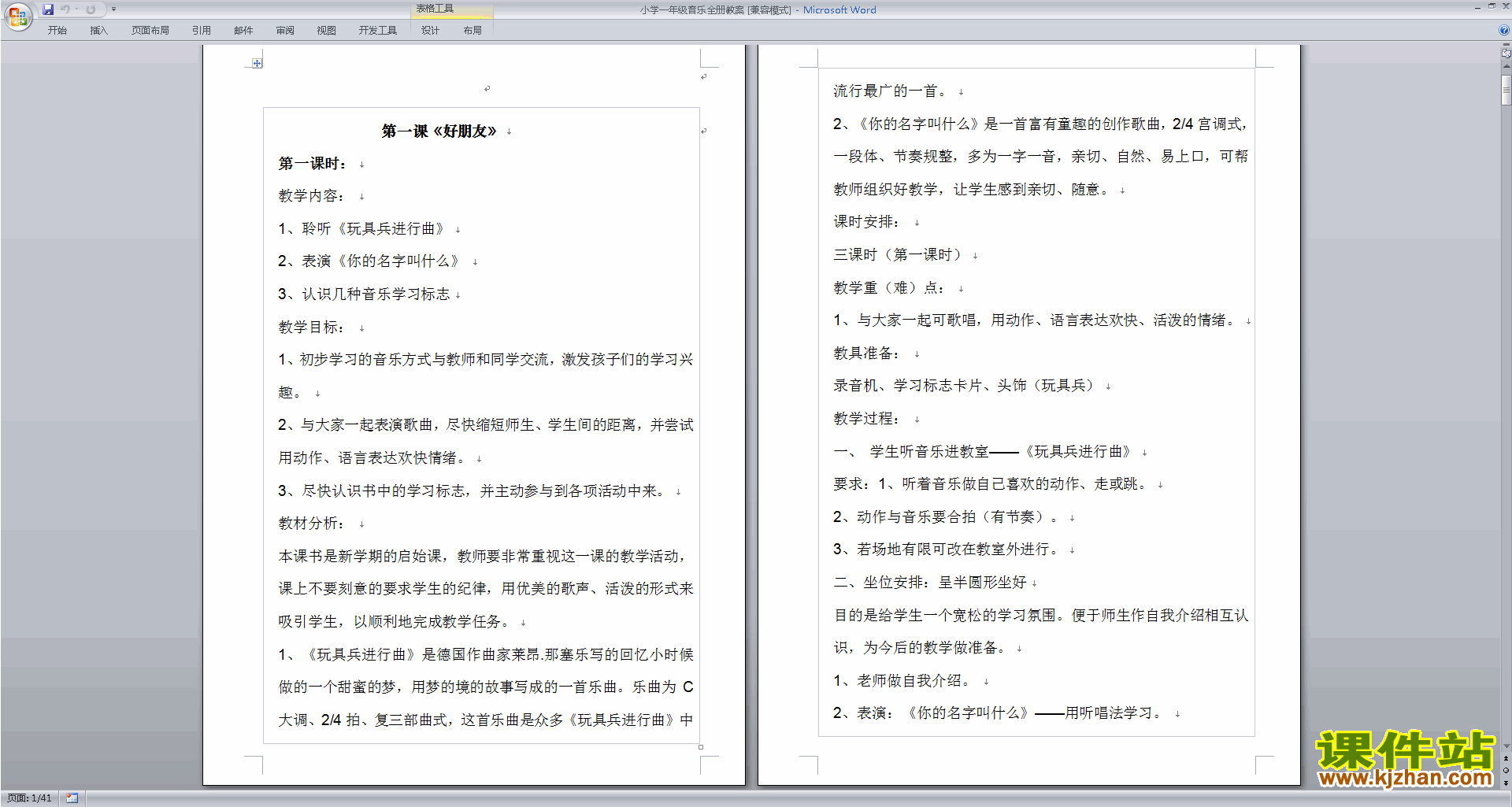This screenshot has height=807, width=1512.
Task: Click the line 三课时（第一课时）
Action: [x=900, y=255]
